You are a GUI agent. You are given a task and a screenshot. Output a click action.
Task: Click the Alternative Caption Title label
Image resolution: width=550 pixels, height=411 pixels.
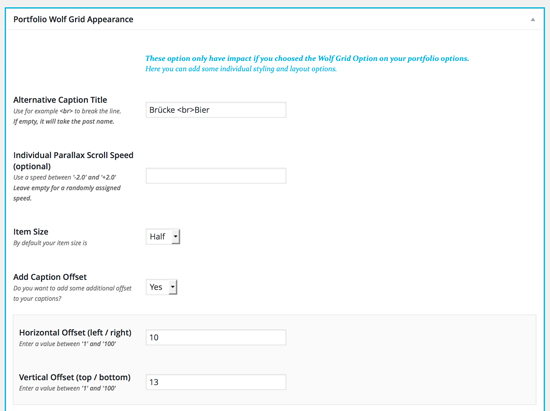tap(60, 100)
